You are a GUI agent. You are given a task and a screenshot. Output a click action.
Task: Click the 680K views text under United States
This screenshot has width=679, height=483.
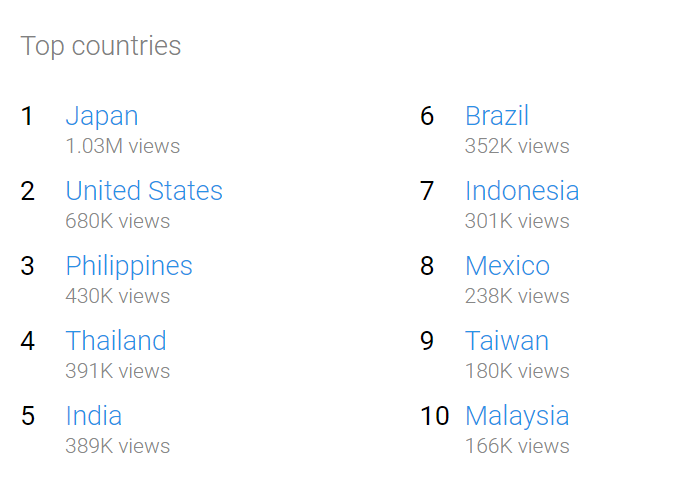point(117,221)
